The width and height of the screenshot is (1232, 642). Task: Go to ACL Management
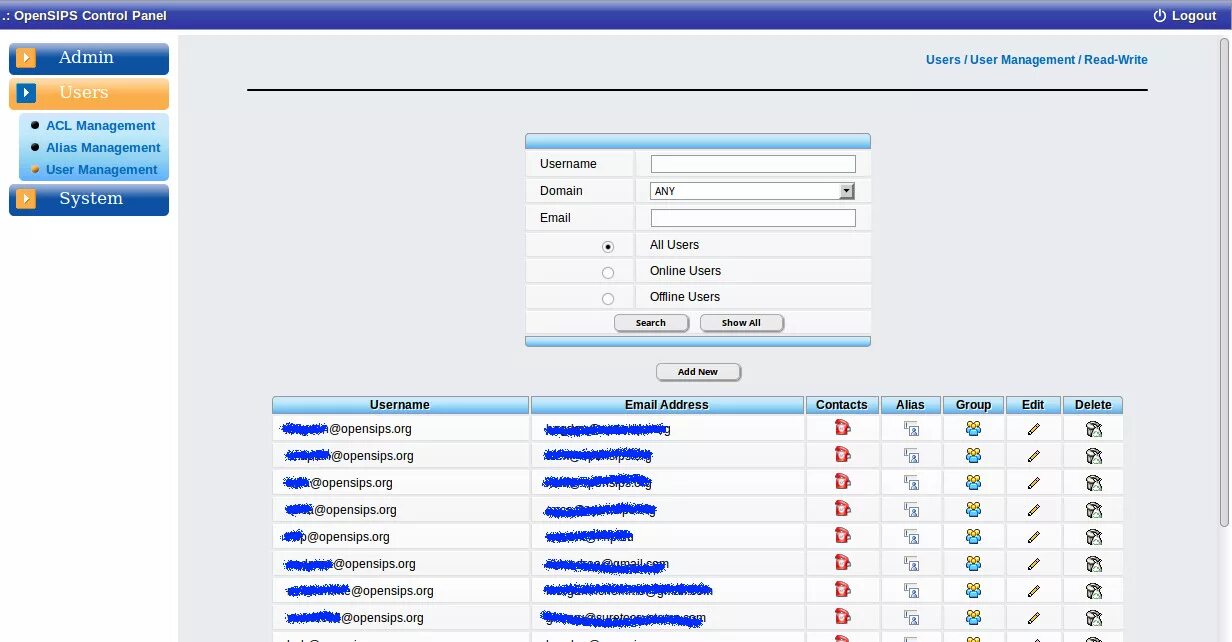pos(100,126)
